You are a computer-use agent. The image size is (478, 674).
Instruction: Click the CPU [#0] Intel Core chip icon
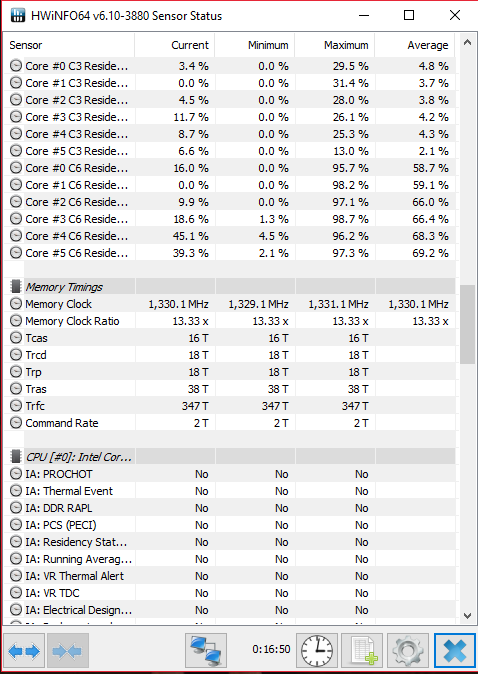(x=16, y=456)
